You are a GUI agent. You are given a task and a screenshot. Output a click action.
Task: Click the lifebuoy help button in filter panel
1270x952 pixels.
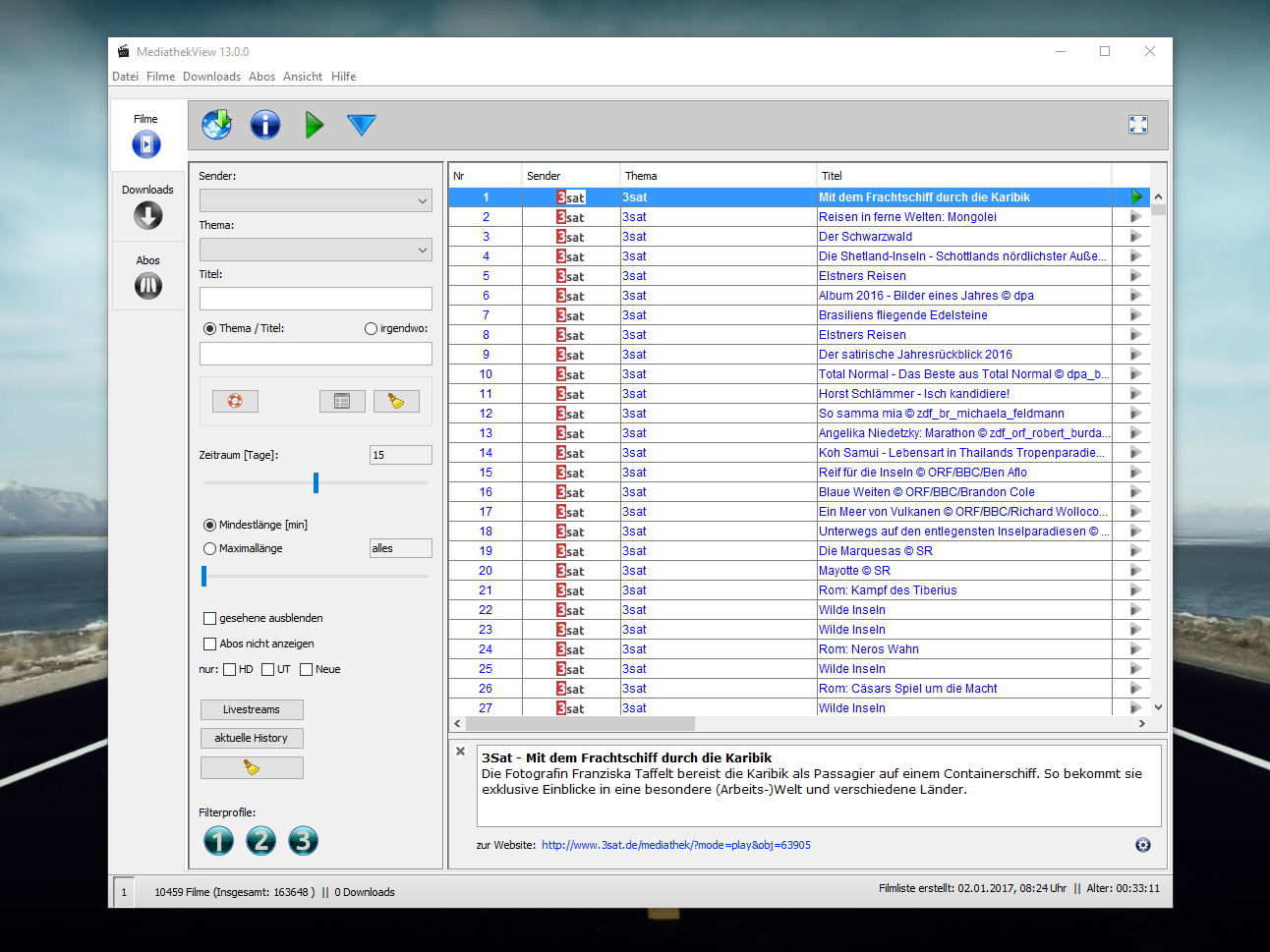pos(235,401)
